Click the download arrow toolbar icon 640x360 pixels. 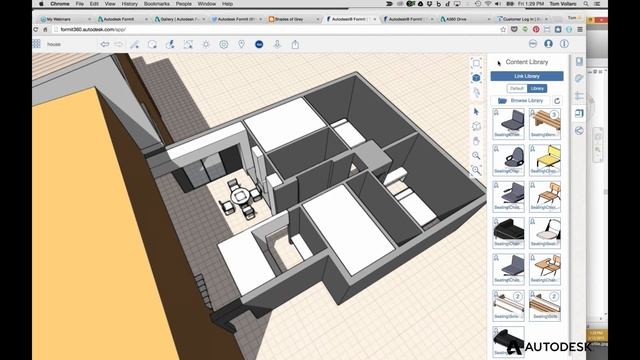tap(277, 44)
